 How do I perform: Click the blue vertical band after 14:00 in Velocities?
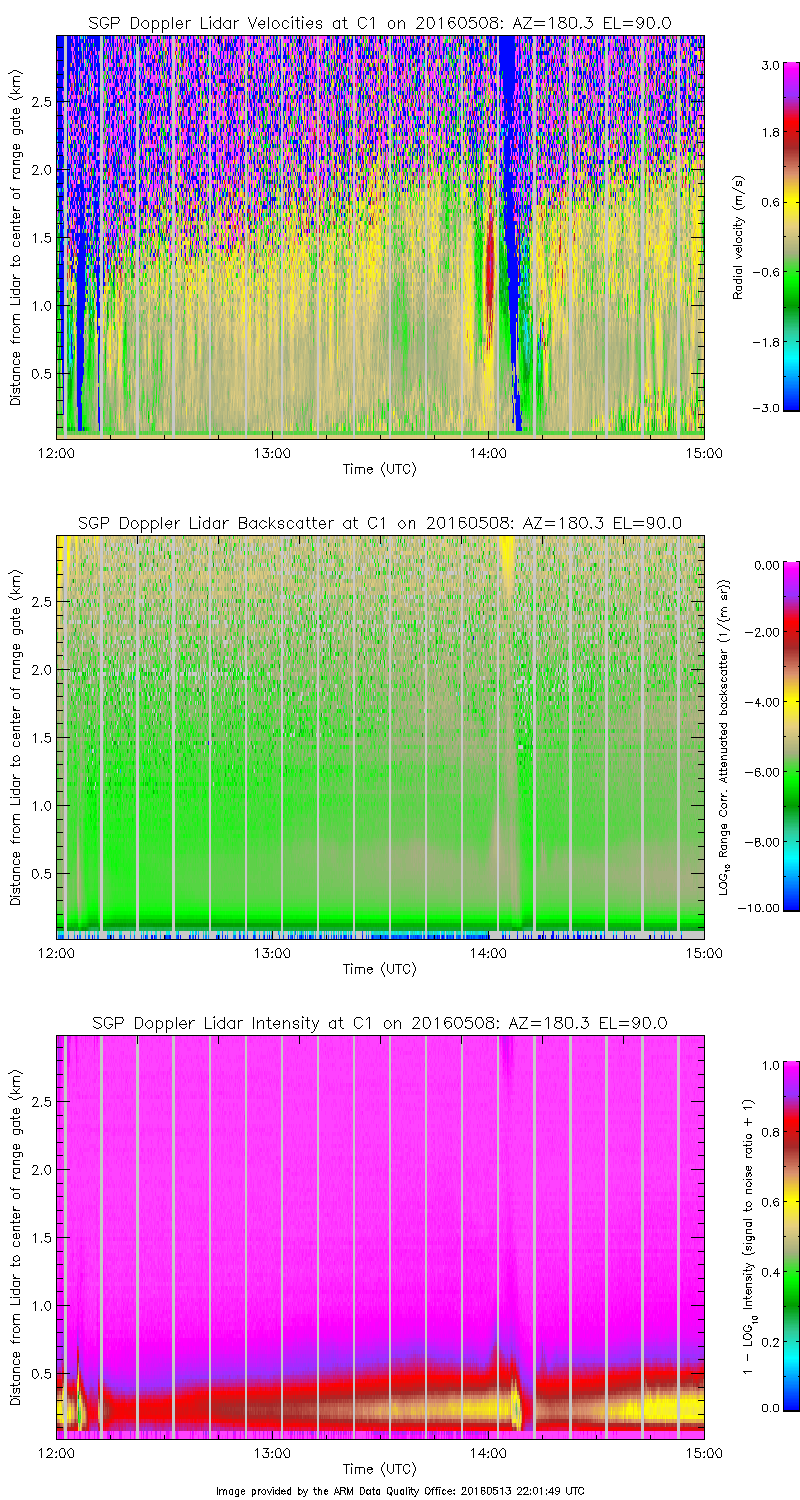[x=511, y=200]
